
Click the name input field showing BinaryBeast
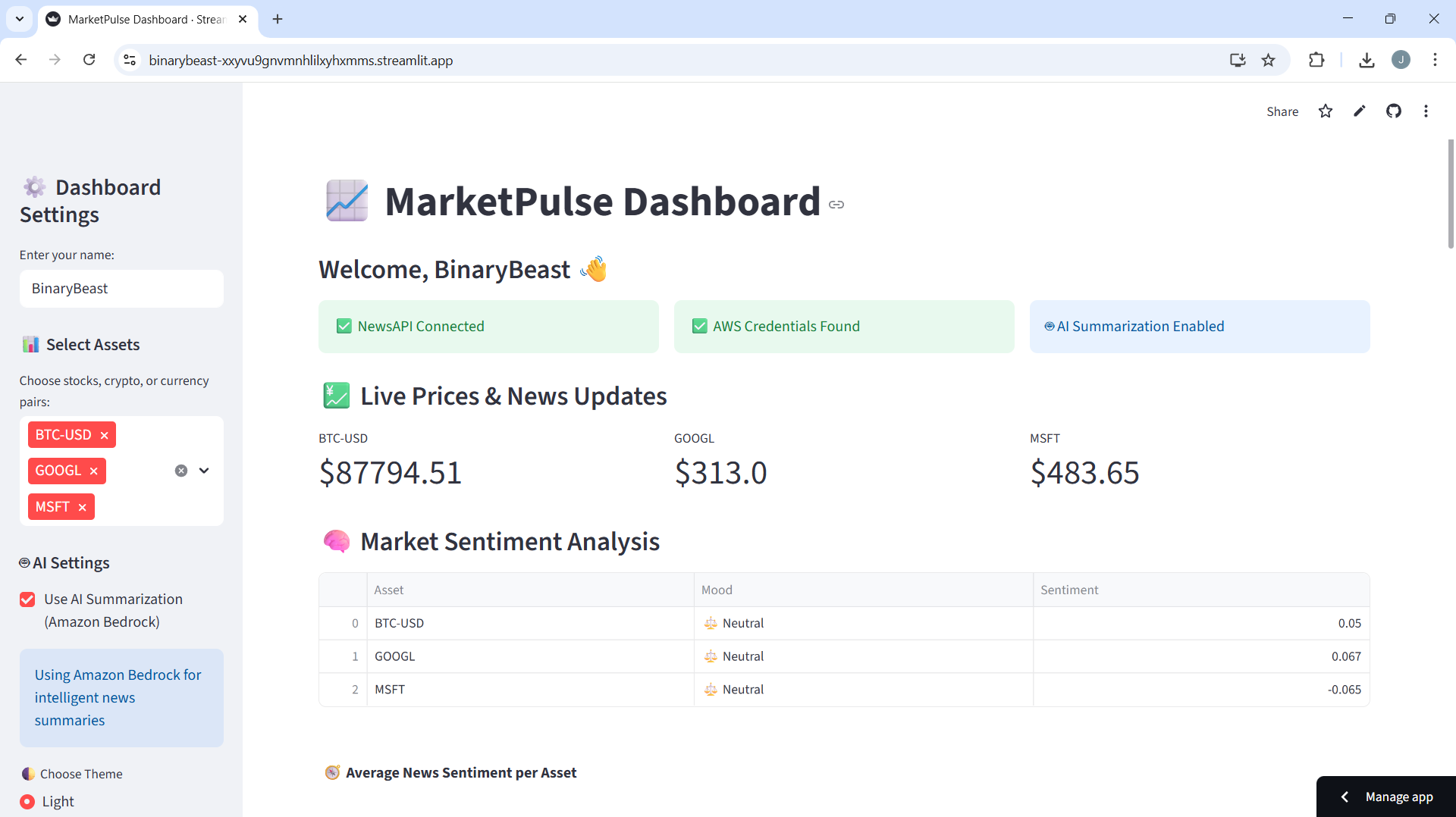coord(121,288)
